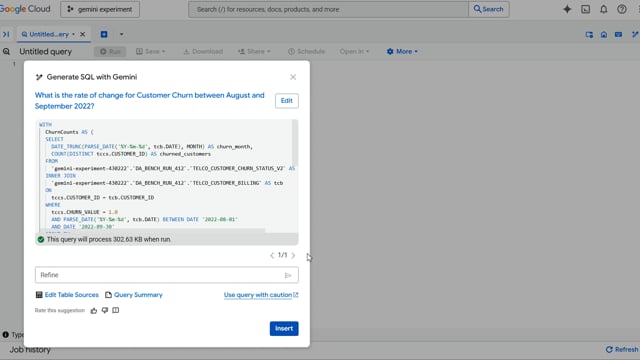Image resolution: width=640 pixels, height=360 pixels.
Task: Open Edit Table Sources
Action: coord(67,295)
